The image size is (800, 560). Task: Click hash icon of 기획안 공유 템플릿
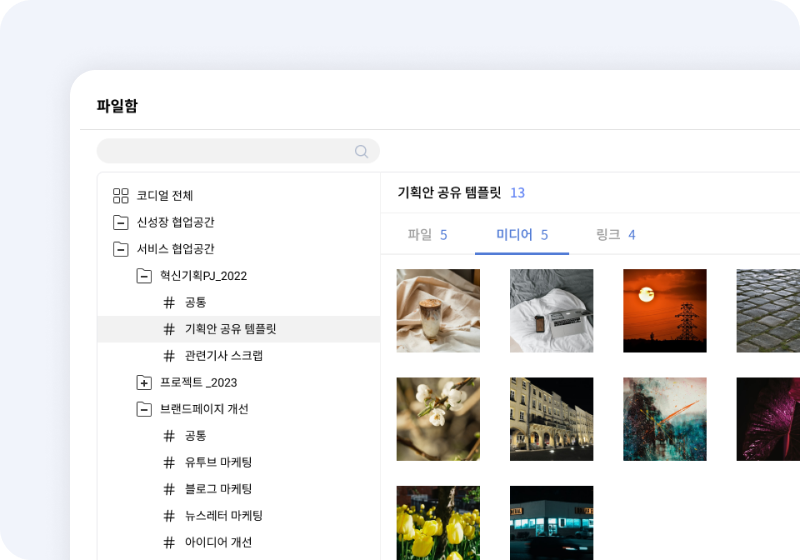[x=169, y=329]
